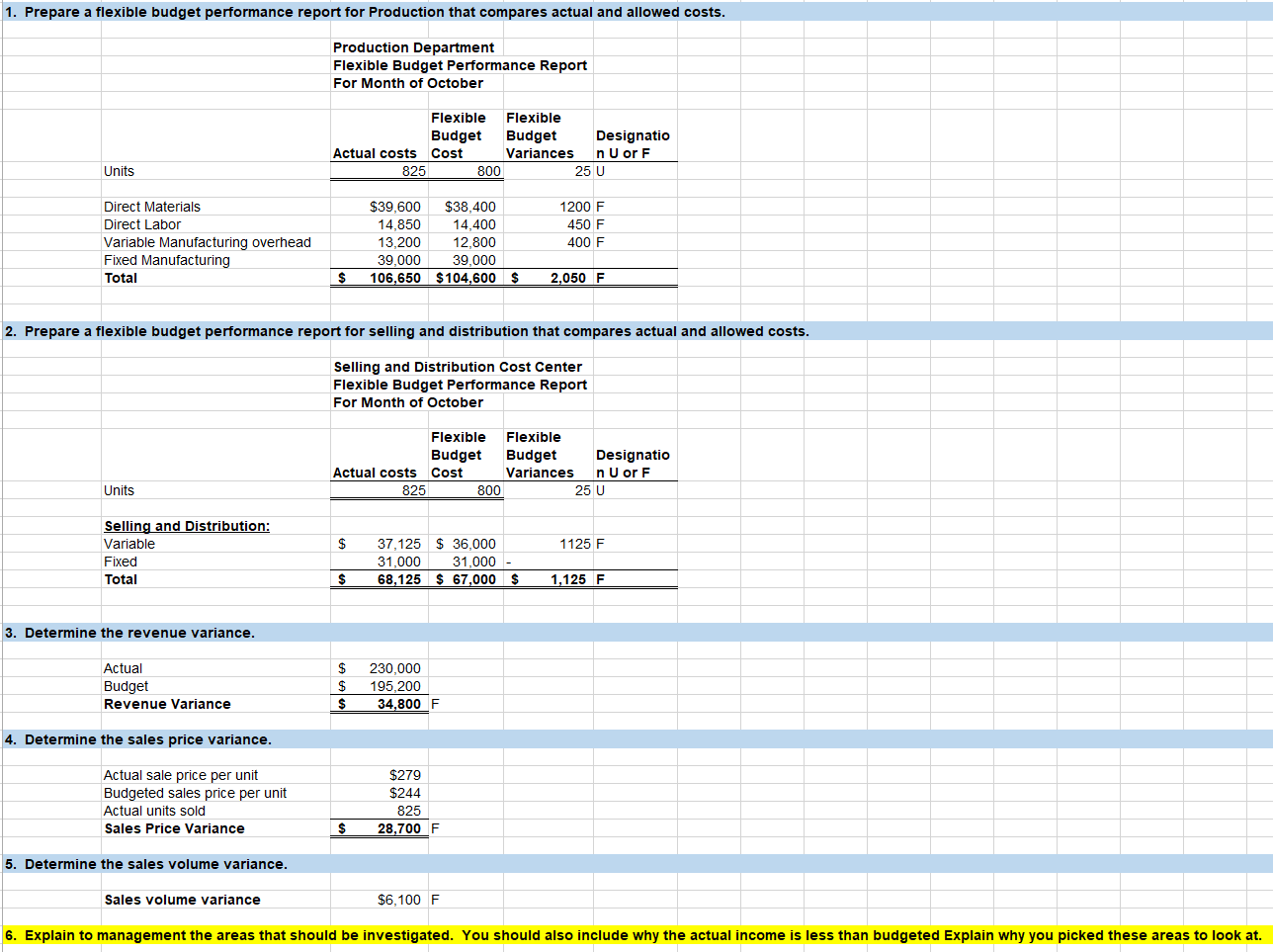Click the Direct Labor variance 450
Viewport: 1273px width, 952px height.
tap(579, 224)
